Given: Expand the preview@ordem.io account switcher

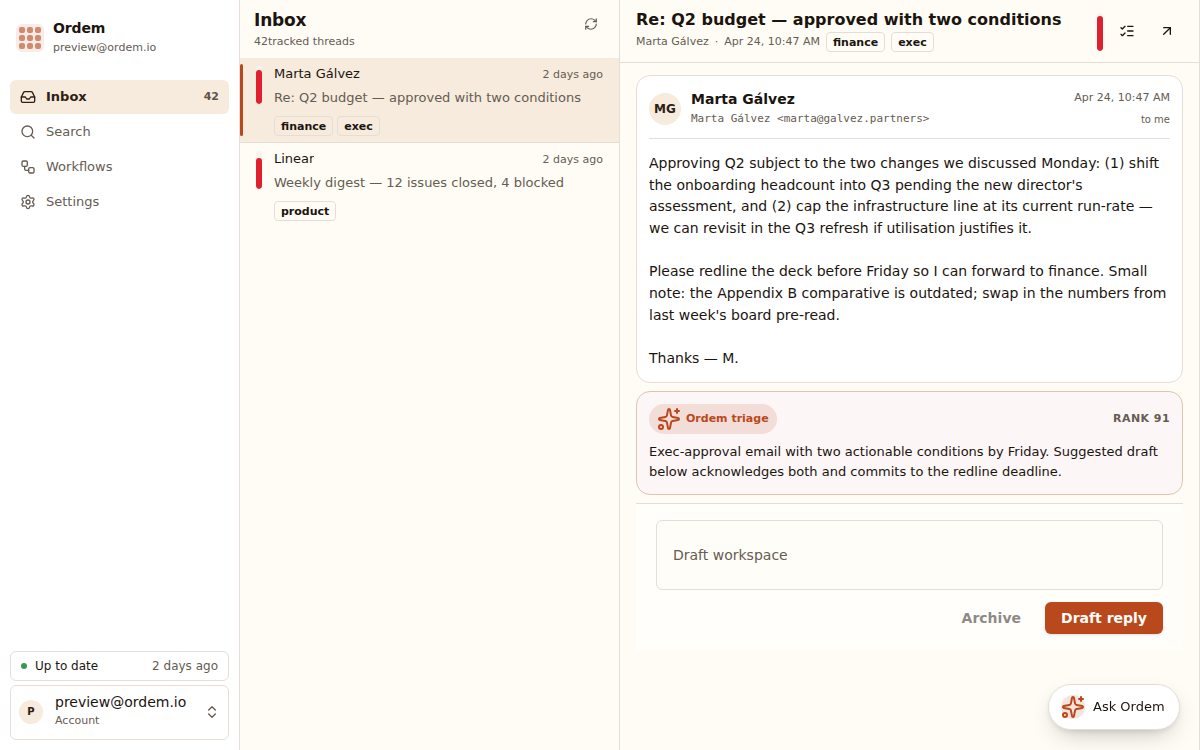Looking at the screenshot, I should (211, 712).
